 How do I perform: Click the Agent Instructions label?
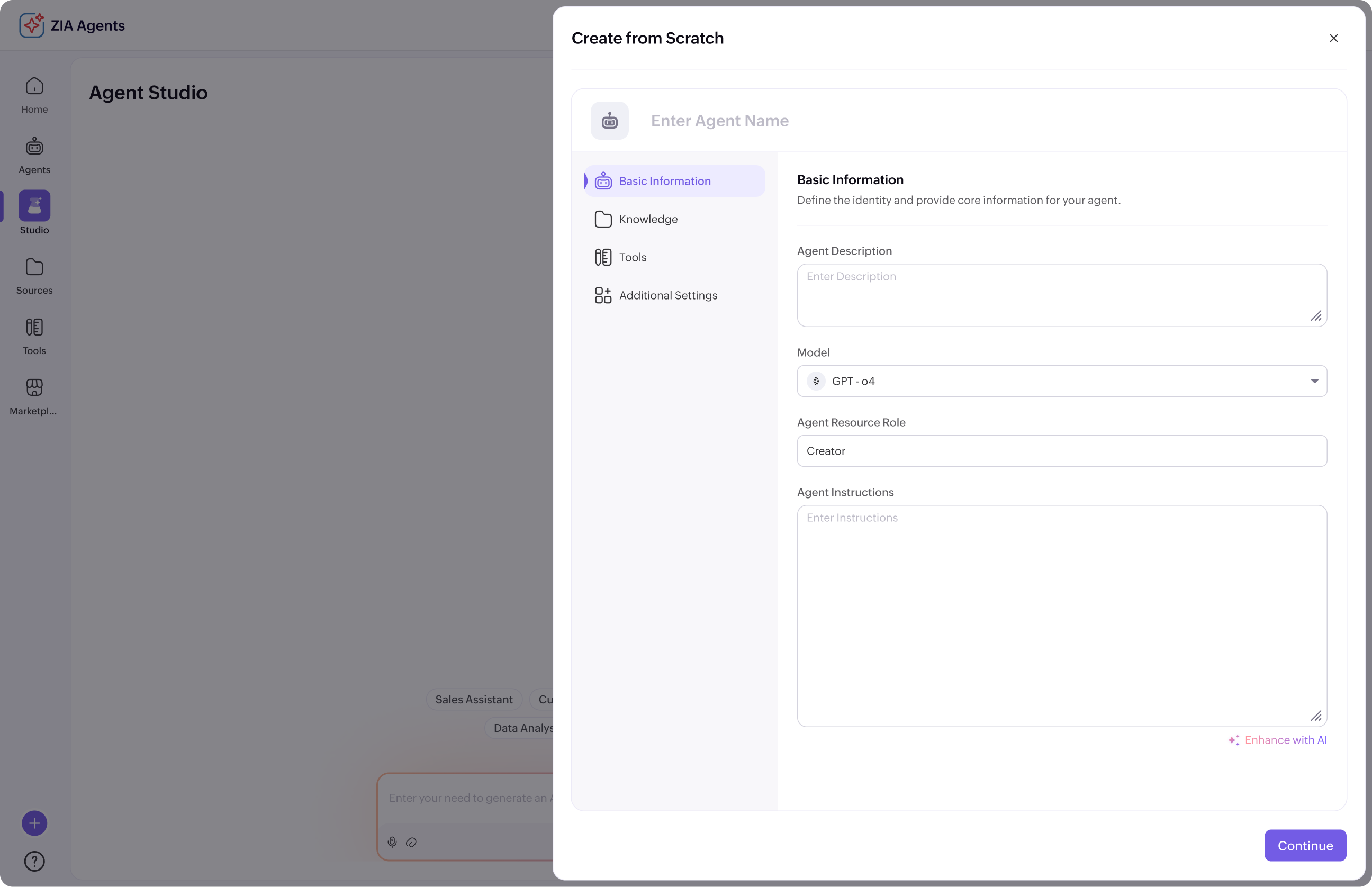(x=845, y=493)
